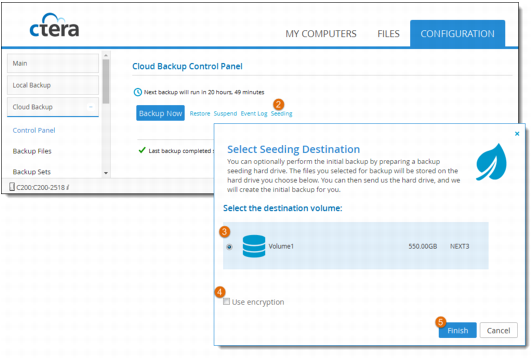
Task: Click the Volume1 database disk icon
Action: click(x=254, y=246)
